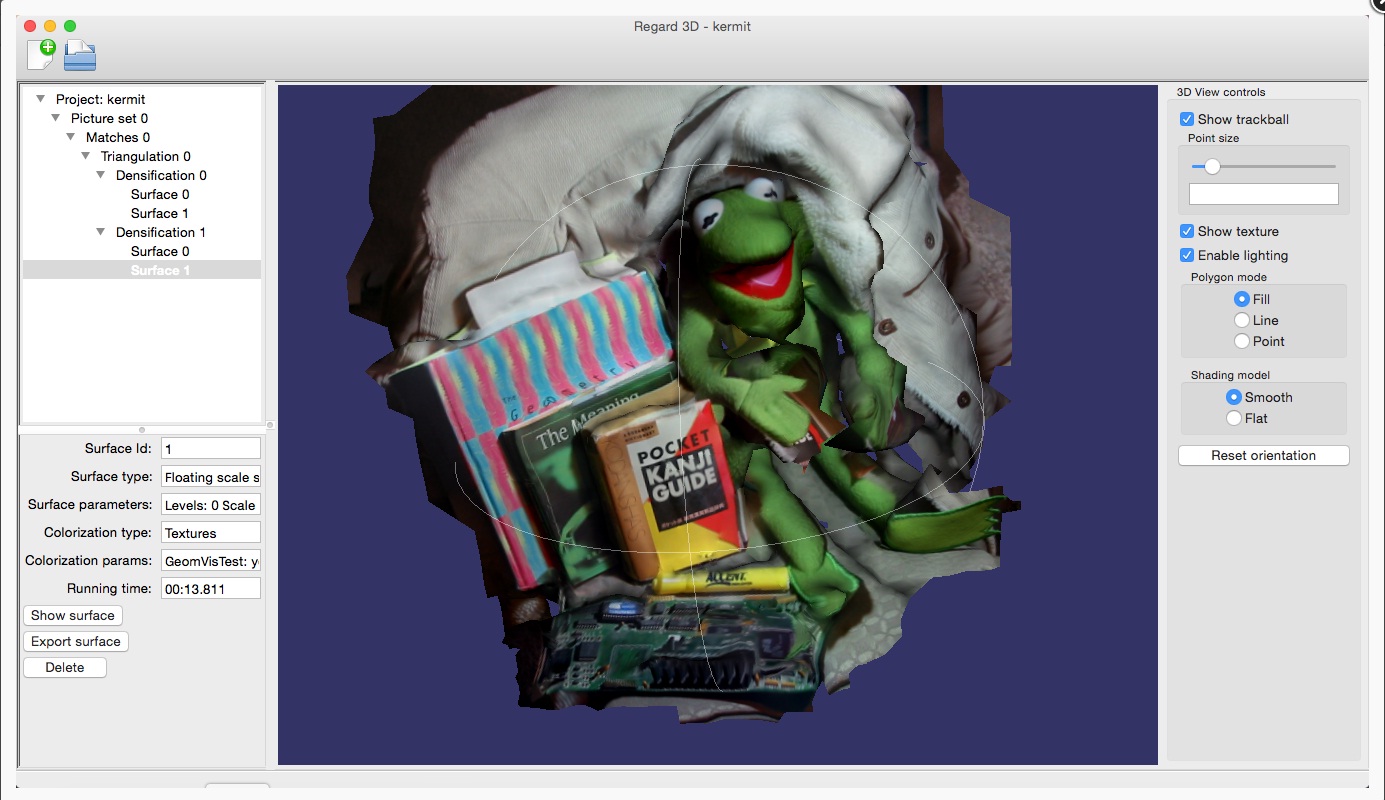Select the Densification 1 label in the tree
The width and height of the screenshot is (1385, 800).
point(161,232)
